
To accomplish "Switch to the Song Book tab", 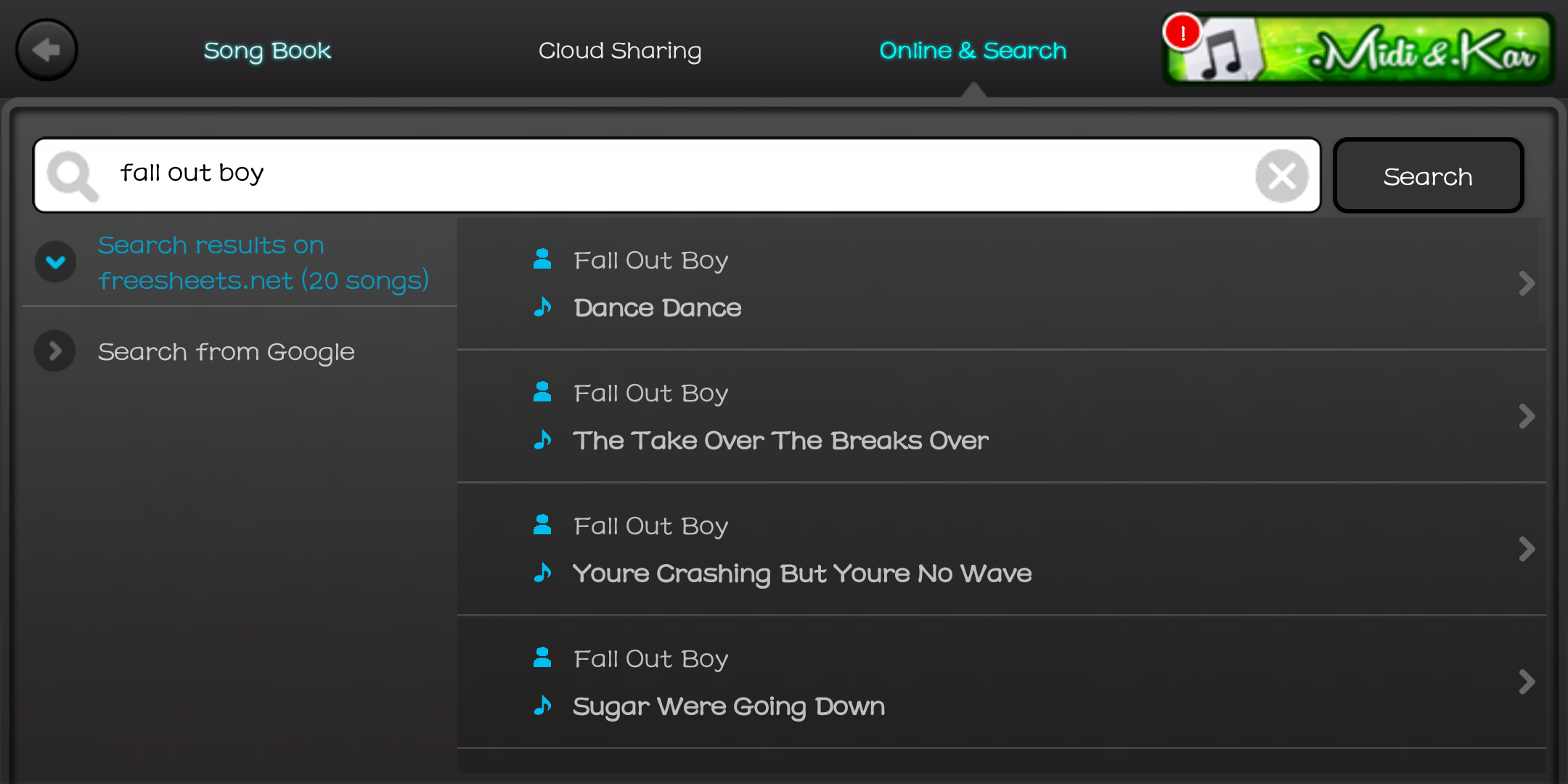I will (x=267, y=51).
